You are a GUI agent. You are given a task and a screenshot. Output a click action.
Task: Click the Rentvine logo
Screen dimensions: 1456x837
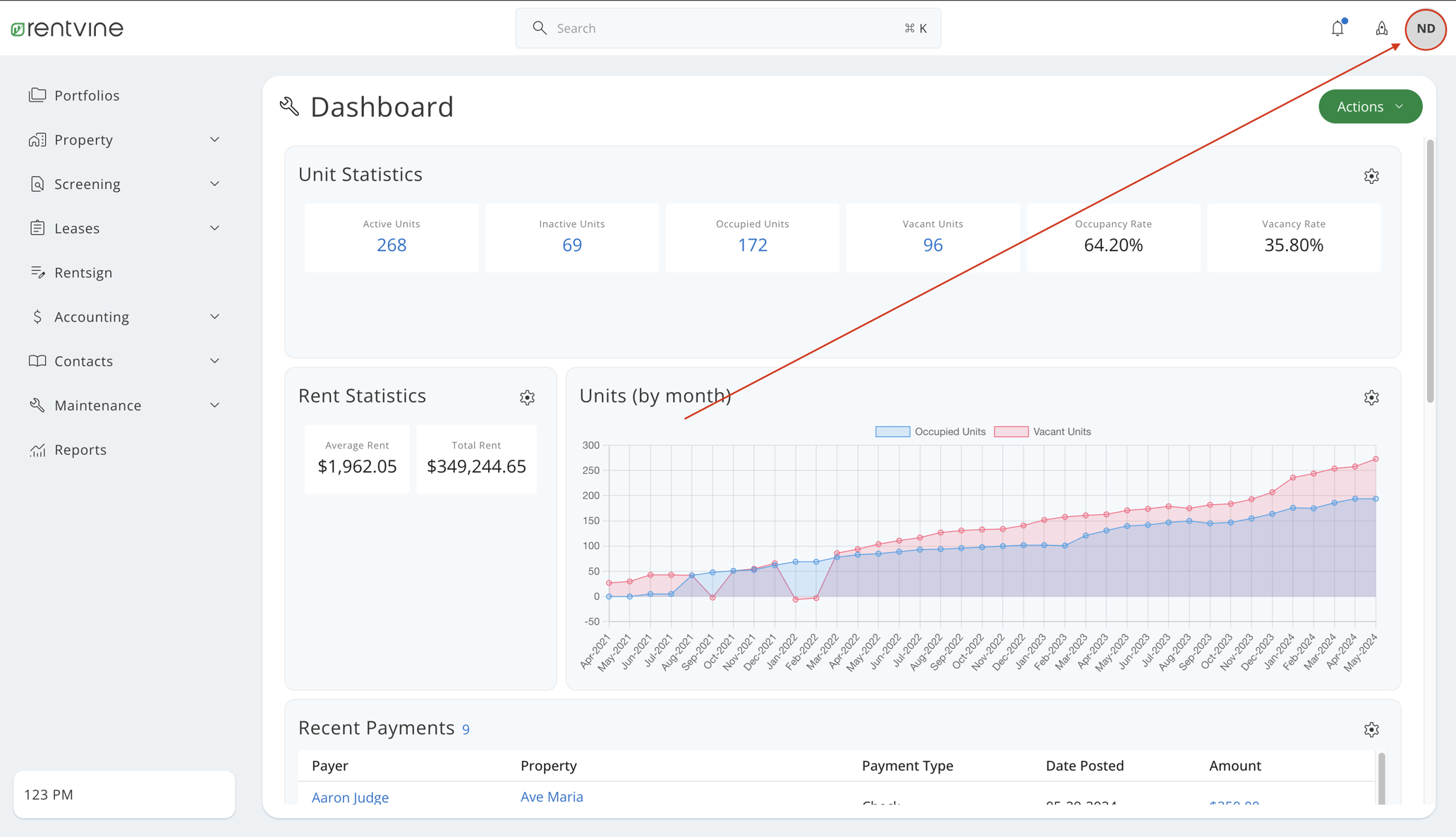pos(68,29)
